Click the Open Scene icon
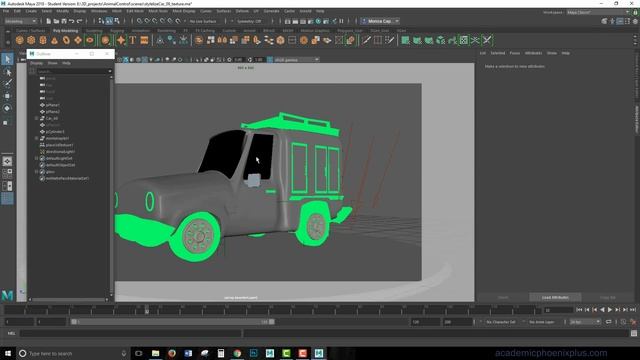Screen dimensions: 640x360 [x=56, y=21]
